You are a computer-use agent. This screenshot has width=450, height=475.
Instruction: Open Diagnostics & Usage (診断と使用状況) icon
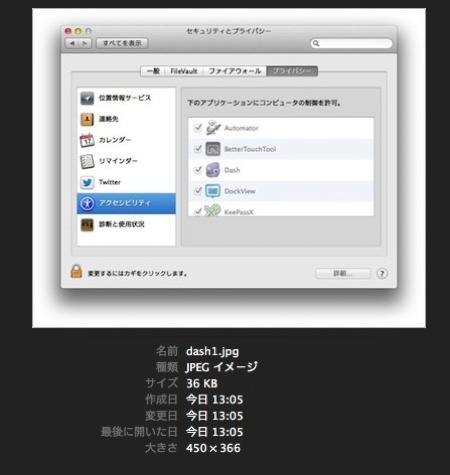coord(87,224)
